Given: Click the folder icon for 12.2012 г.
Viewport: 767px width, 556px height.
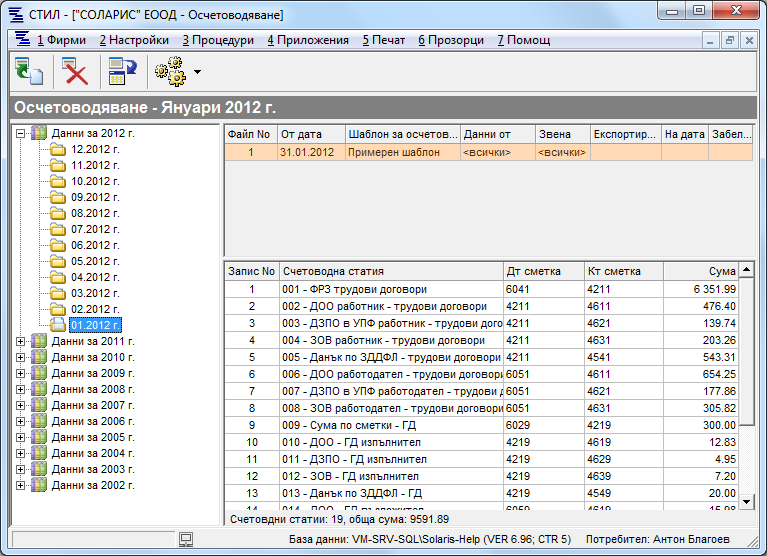Looking at the screenshot, I should (x=58, y=149).
